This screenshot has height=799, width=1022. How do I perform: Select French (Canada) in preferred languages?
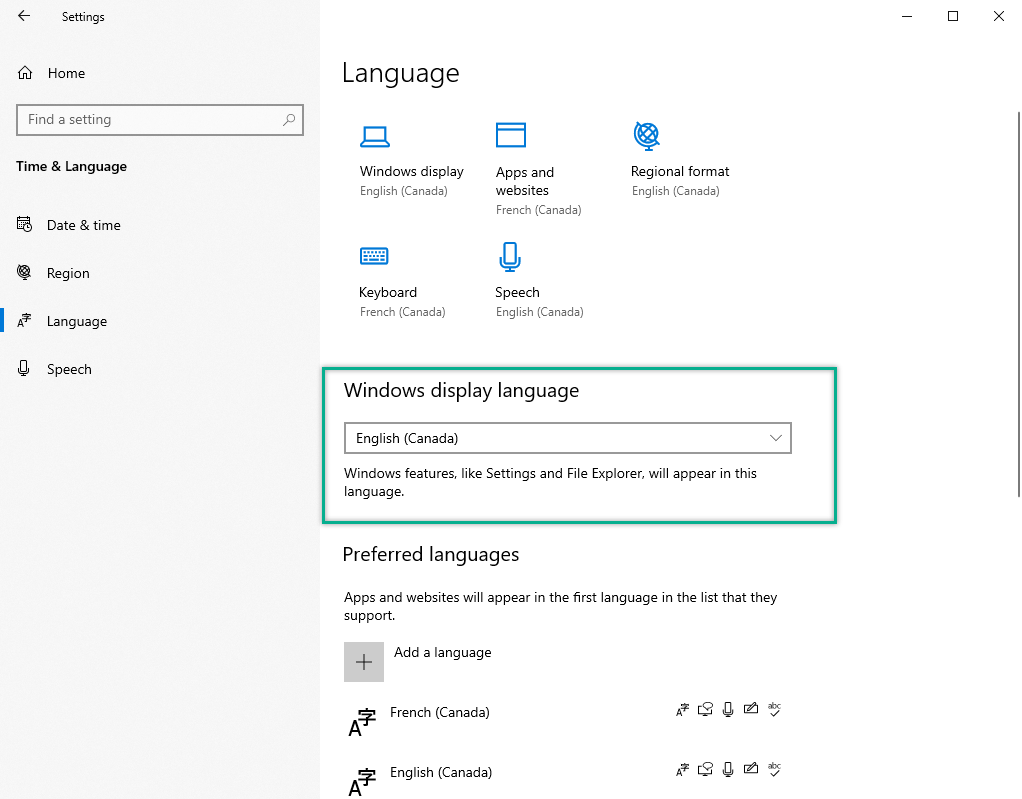[440, 713]
